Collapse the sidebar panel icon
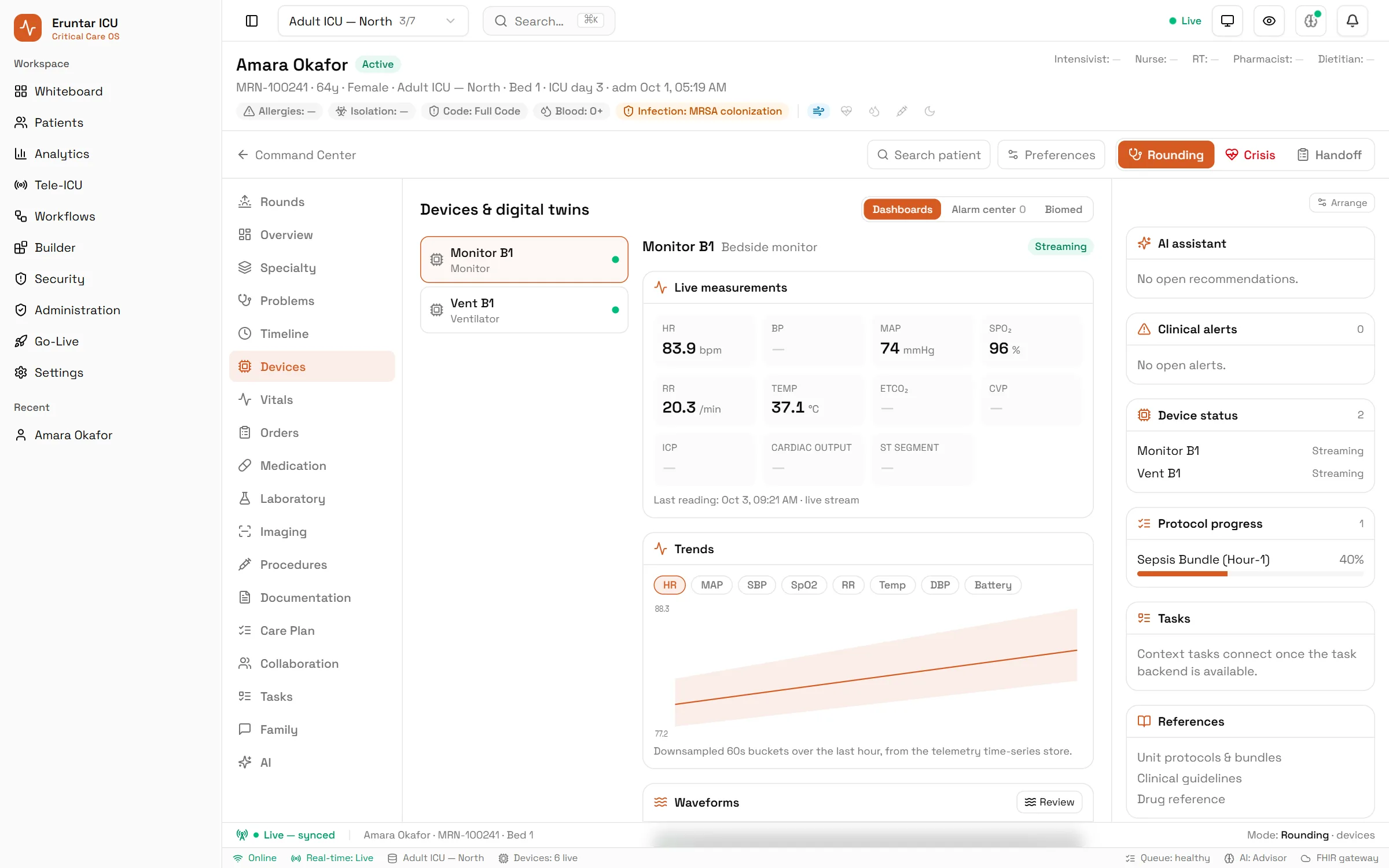Image resolution: width=1389 pixels, height=868 pixels. (252, 21)
